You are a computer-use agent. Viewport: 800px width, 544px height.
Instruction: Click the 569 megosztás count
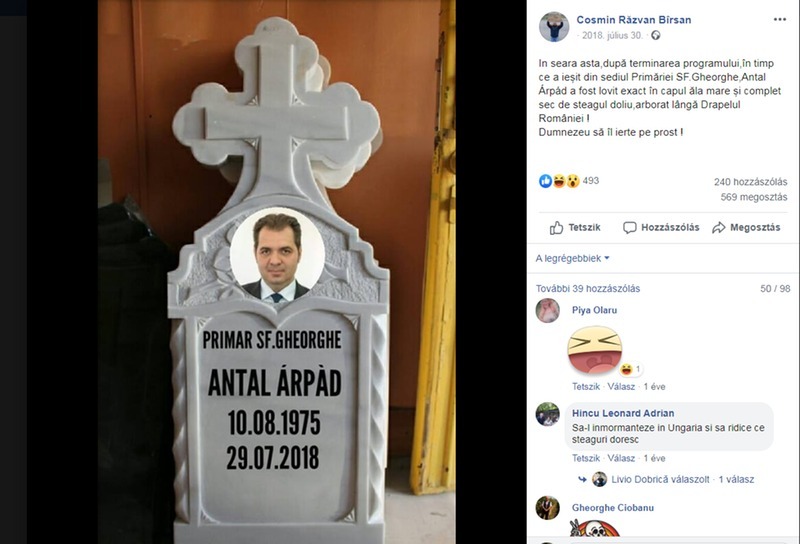point(754,197)
